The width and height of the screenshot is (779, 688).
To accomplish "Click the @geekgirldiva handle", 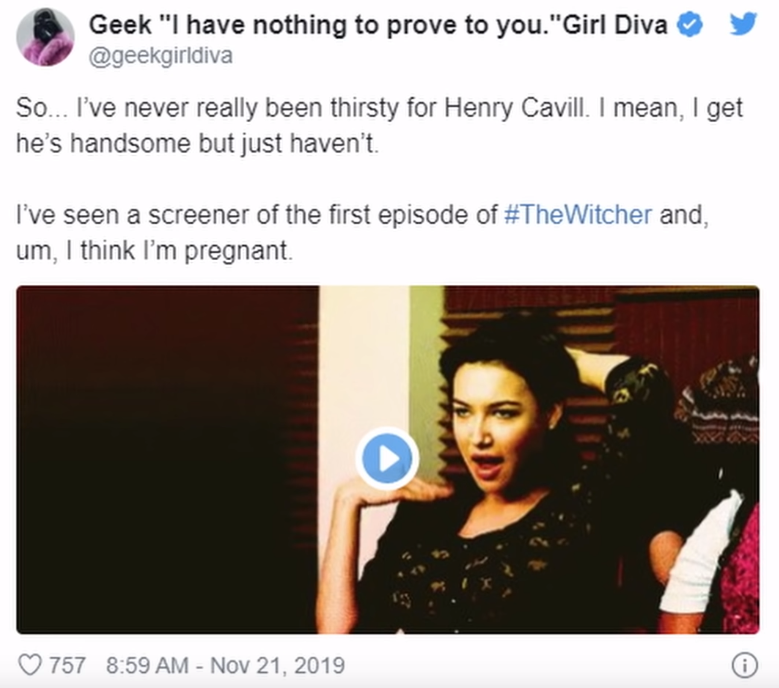I will pos(160,56).
